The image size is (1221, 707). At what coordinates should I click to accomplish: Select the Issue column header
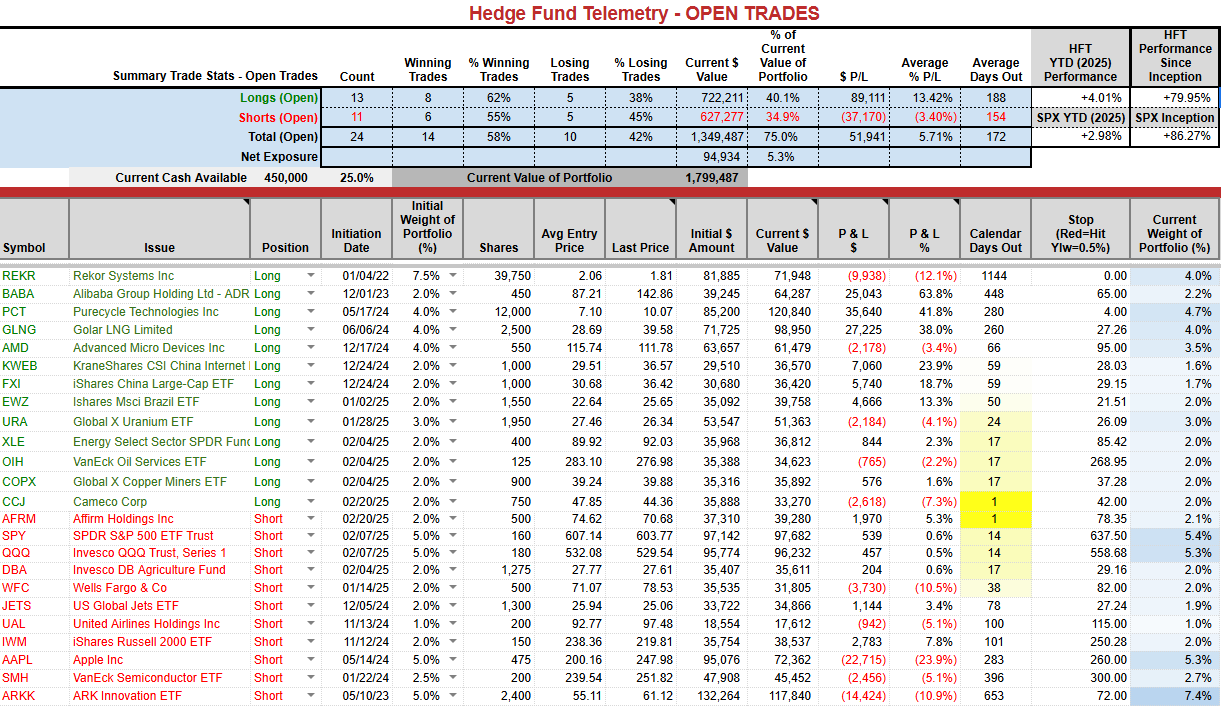point(159,228)
